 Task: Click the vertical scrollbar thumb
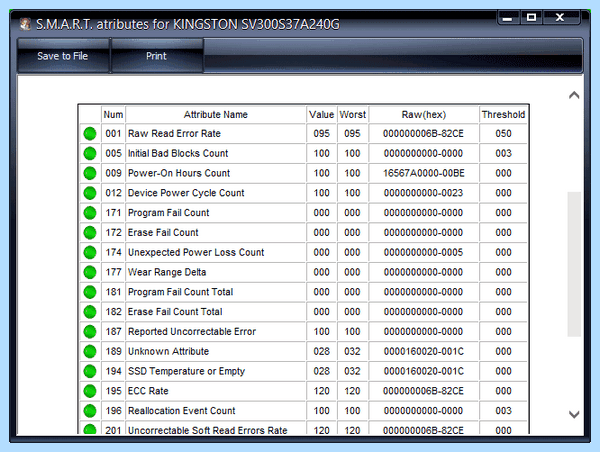coord(574,264)
